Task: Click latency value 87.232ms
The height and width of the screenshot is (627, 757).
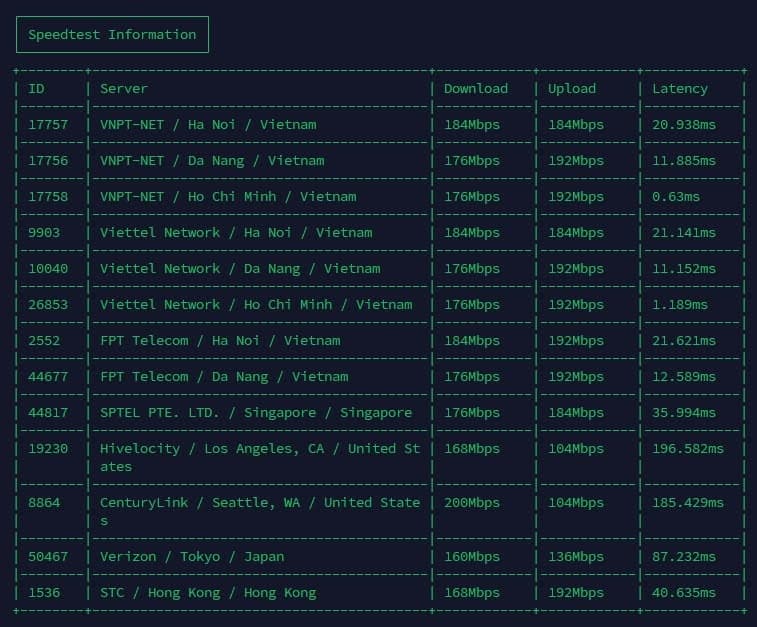Action: pyautogui.click(x=684, y=557)
